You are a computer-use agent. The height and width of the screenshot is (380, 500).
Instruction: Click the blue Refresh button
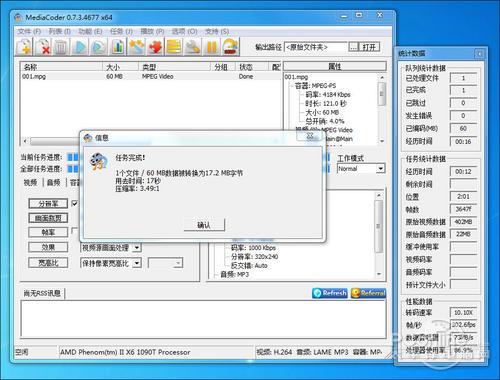(330, 293)
